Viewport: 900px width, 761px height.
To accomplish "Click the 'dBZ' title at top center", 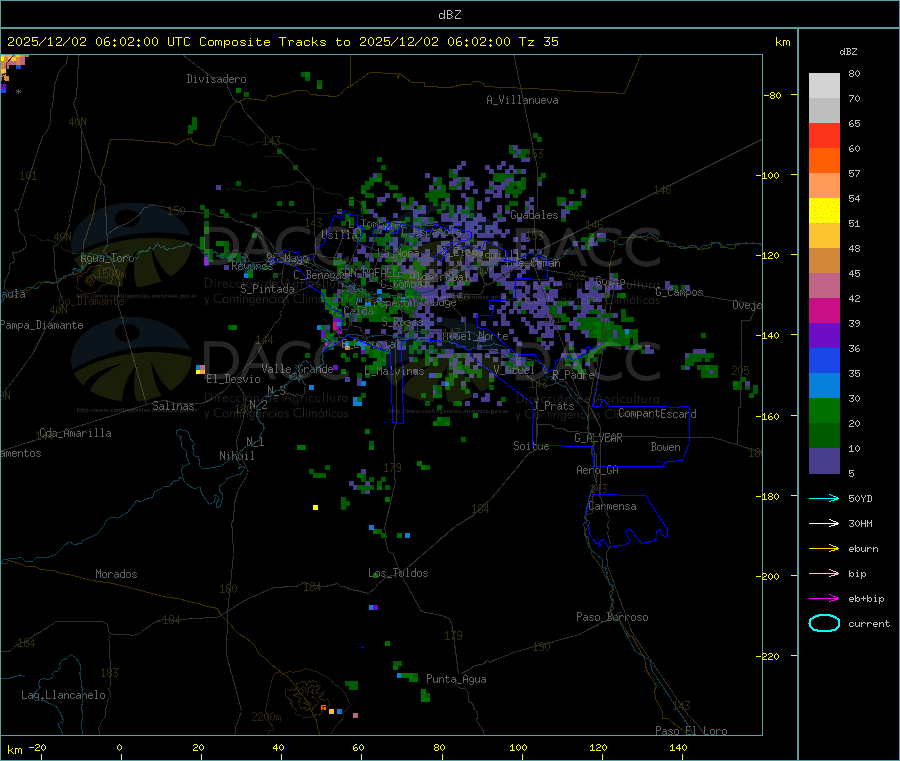I will tap(449, 15).
